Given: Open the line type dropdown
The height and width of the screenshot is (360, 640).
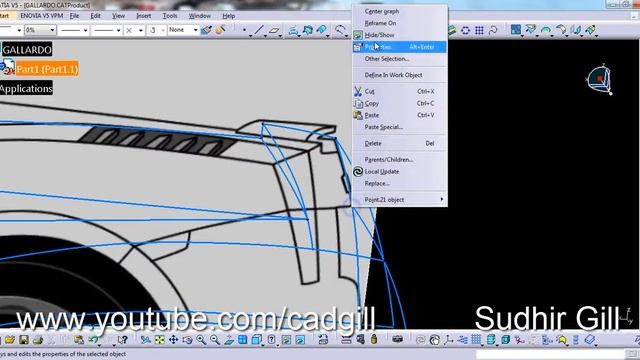Looking at the screenshot, I should 118,30.
